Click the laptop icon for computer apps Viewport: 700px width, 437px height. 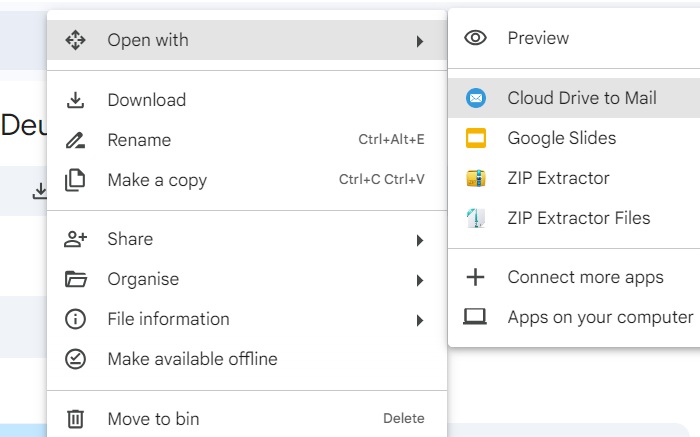[x=475, y=317]
